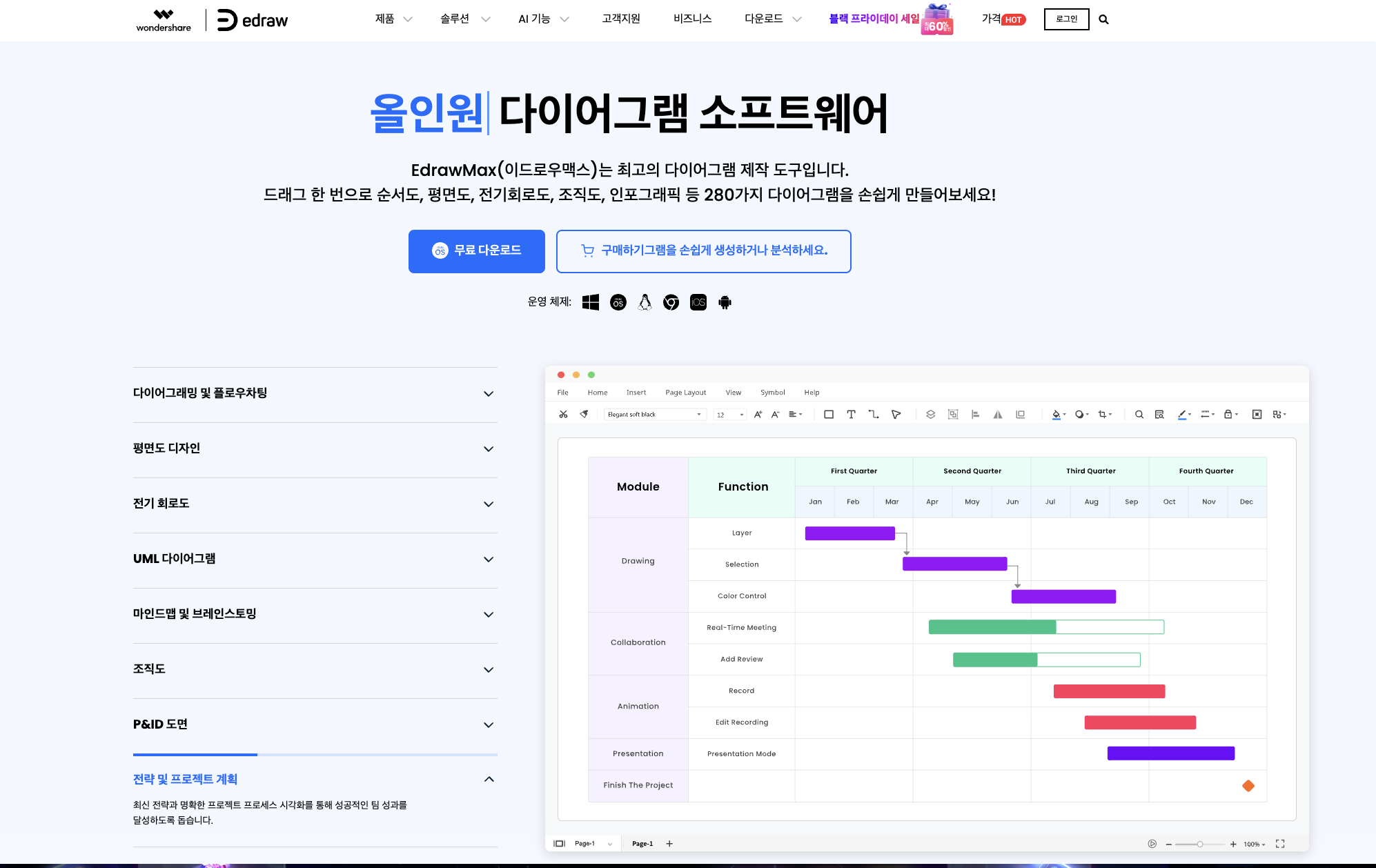Expand the 조직도 section
This screenshot has width=1376, height=868.
tap(315, 670)
